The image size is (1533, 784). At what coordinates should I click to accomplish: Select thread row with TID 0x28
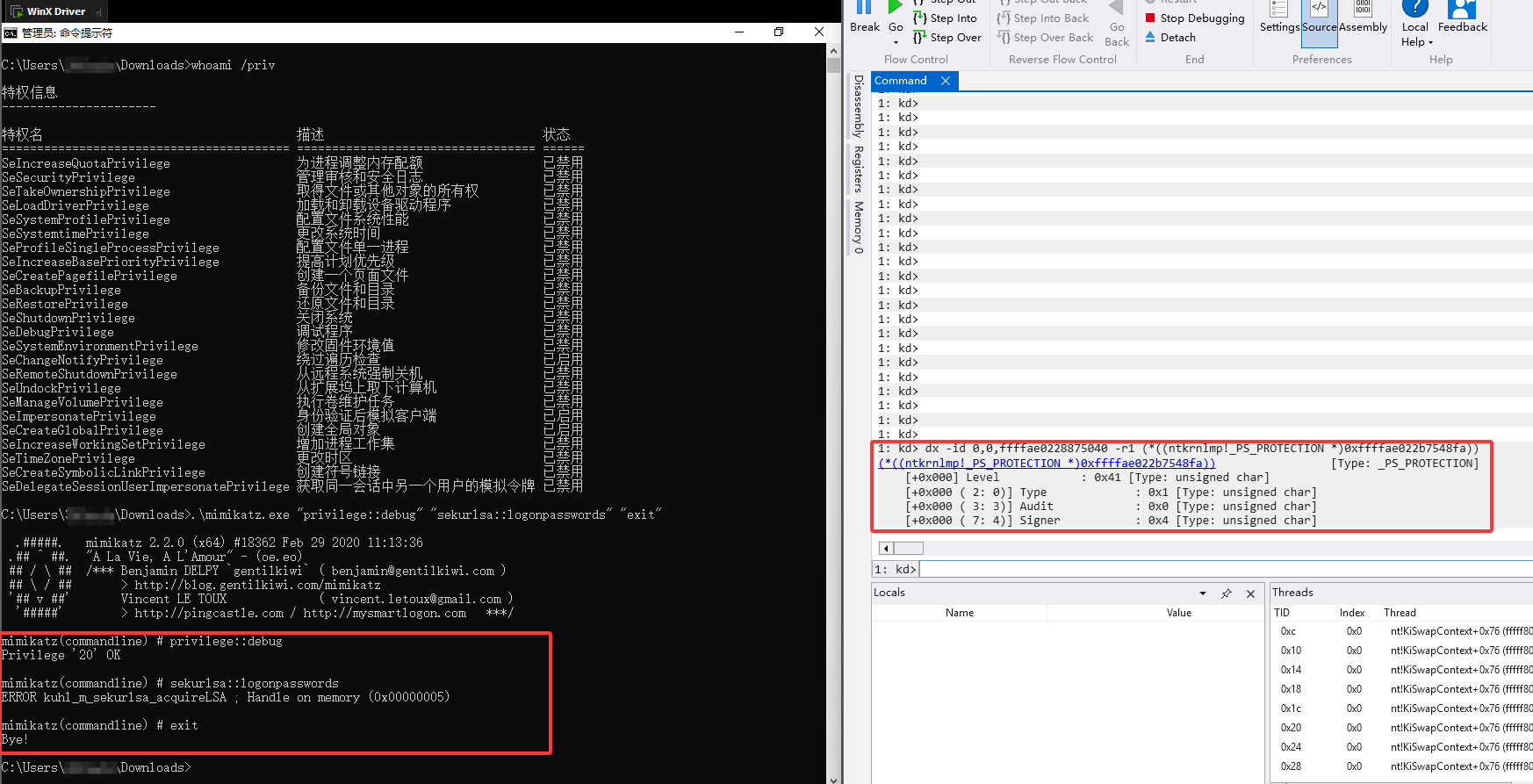point(1402,766)
